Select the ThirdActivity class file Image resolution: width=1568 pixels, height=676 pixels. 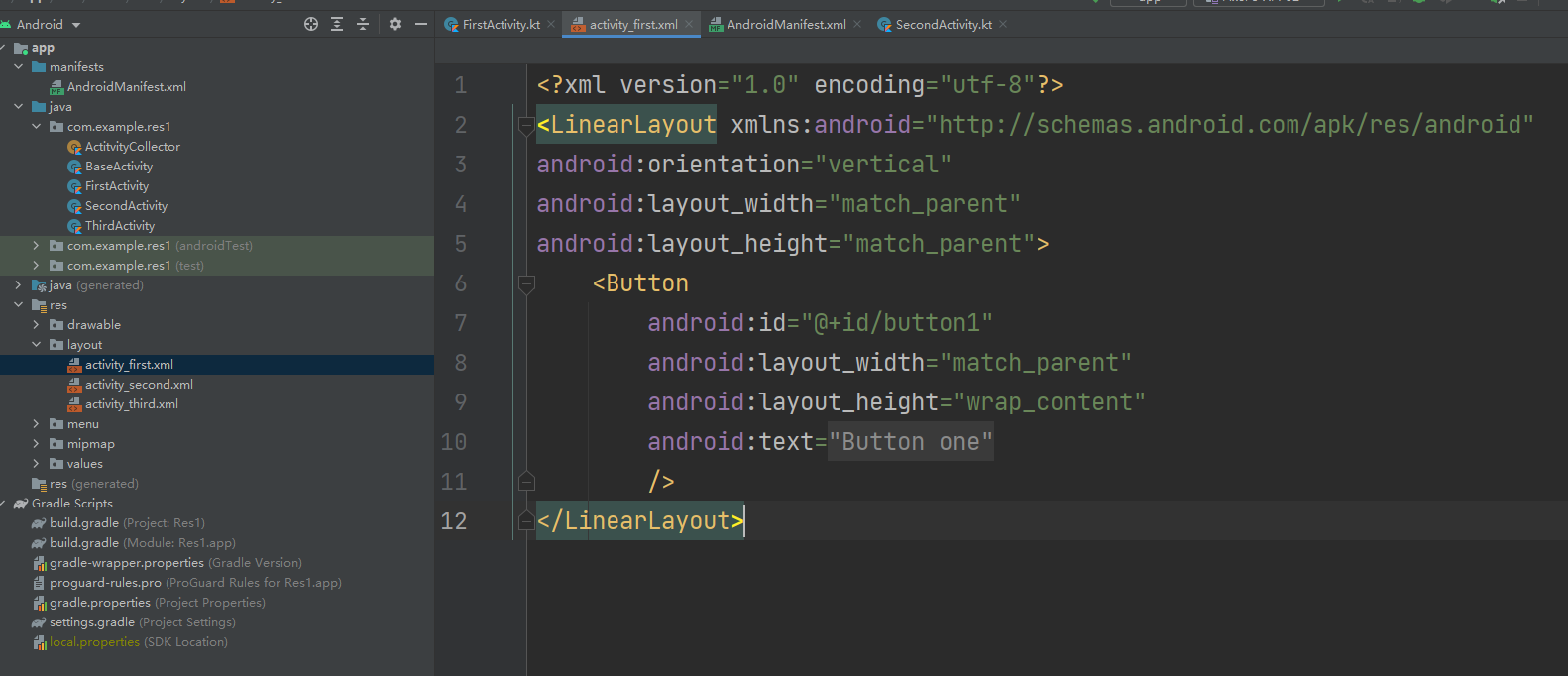119,226
